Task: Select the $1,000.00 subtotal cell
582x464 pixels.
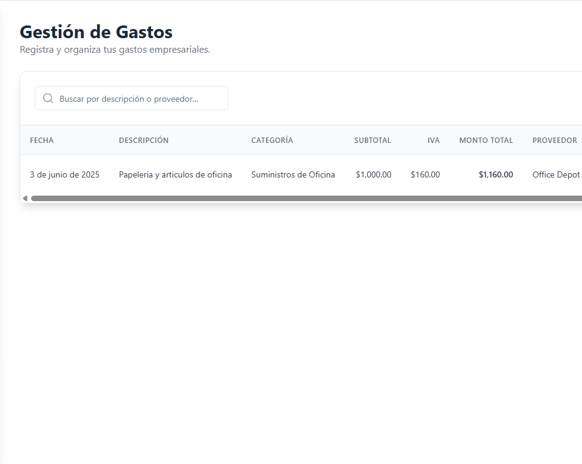Action: coord(373,174)
